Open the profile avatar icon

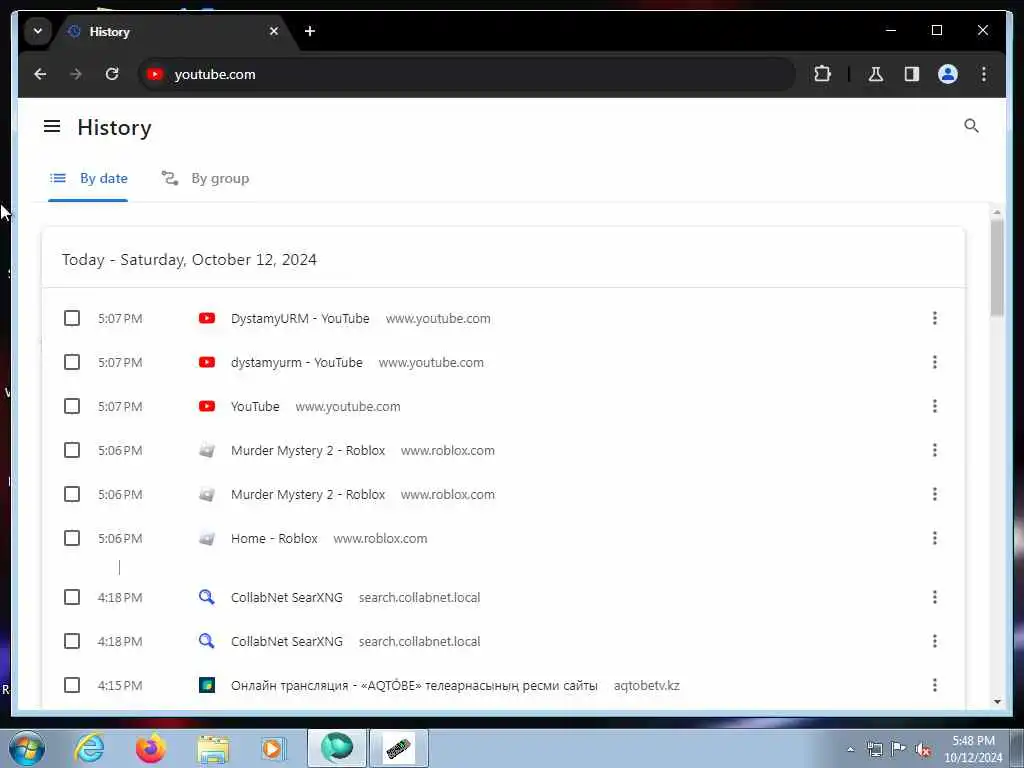pyautogui.click(x=948, y=74)
